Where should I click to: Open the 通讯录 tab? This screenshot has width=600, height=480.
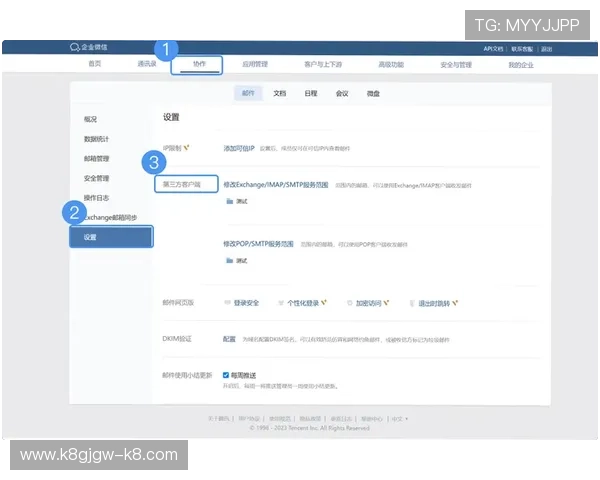pos(147,64)
